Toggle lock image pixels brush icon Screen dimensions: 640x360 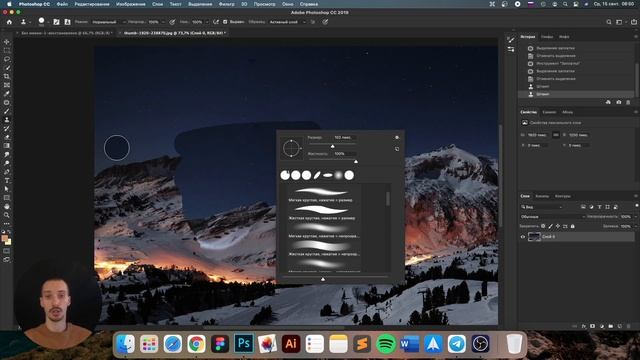551,226
